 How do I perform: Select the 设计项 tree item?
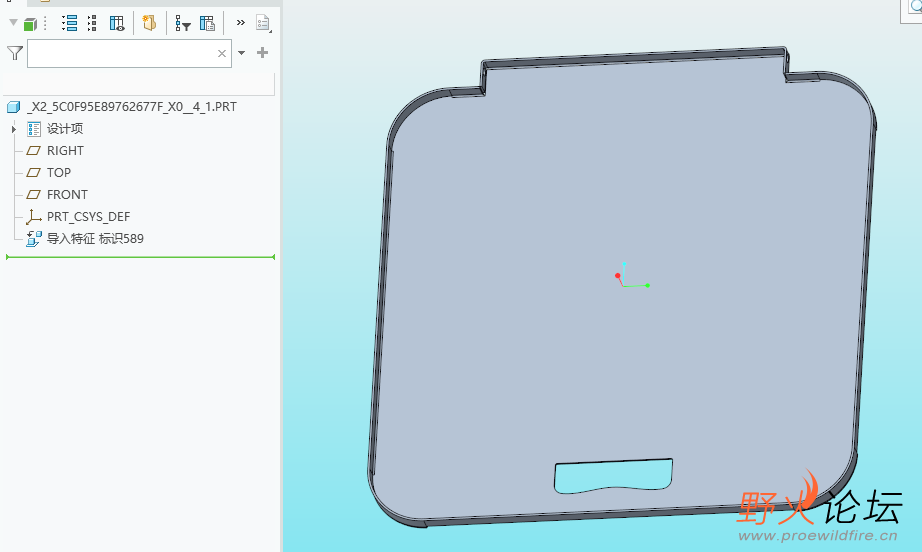tap(65, 129)
